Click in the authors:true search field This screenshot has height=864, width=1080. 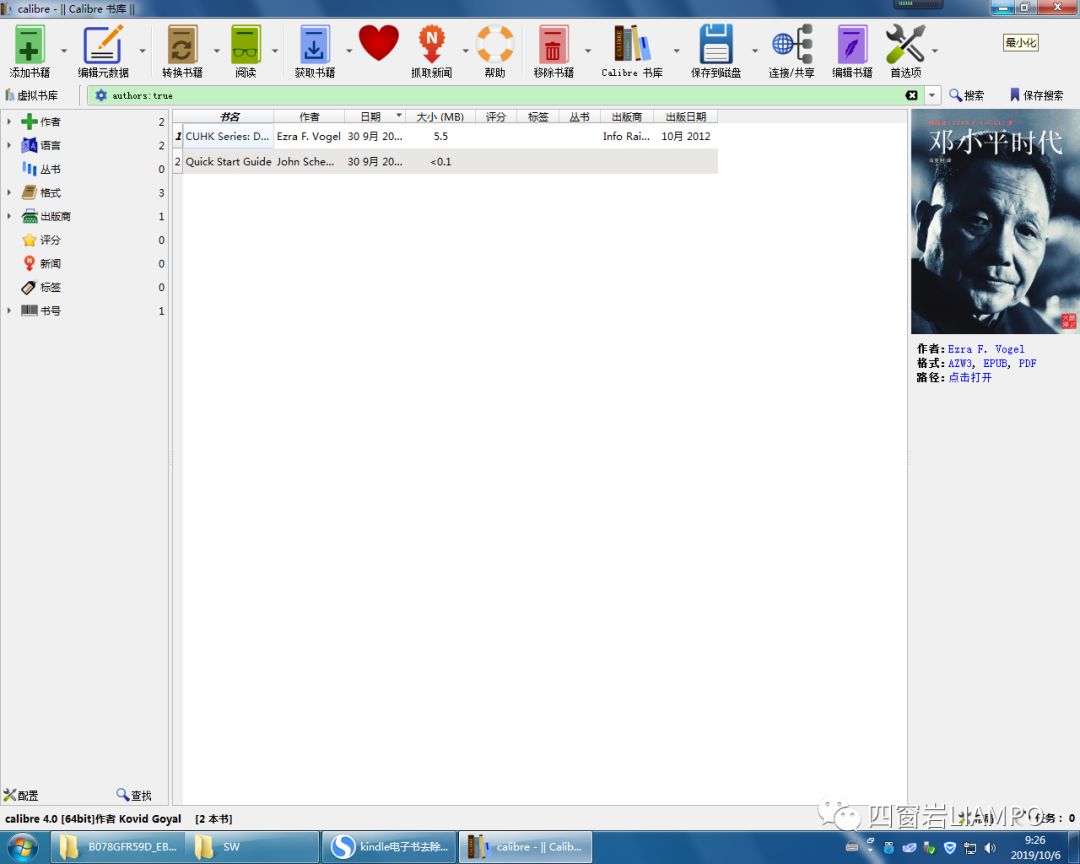(506, 95)
